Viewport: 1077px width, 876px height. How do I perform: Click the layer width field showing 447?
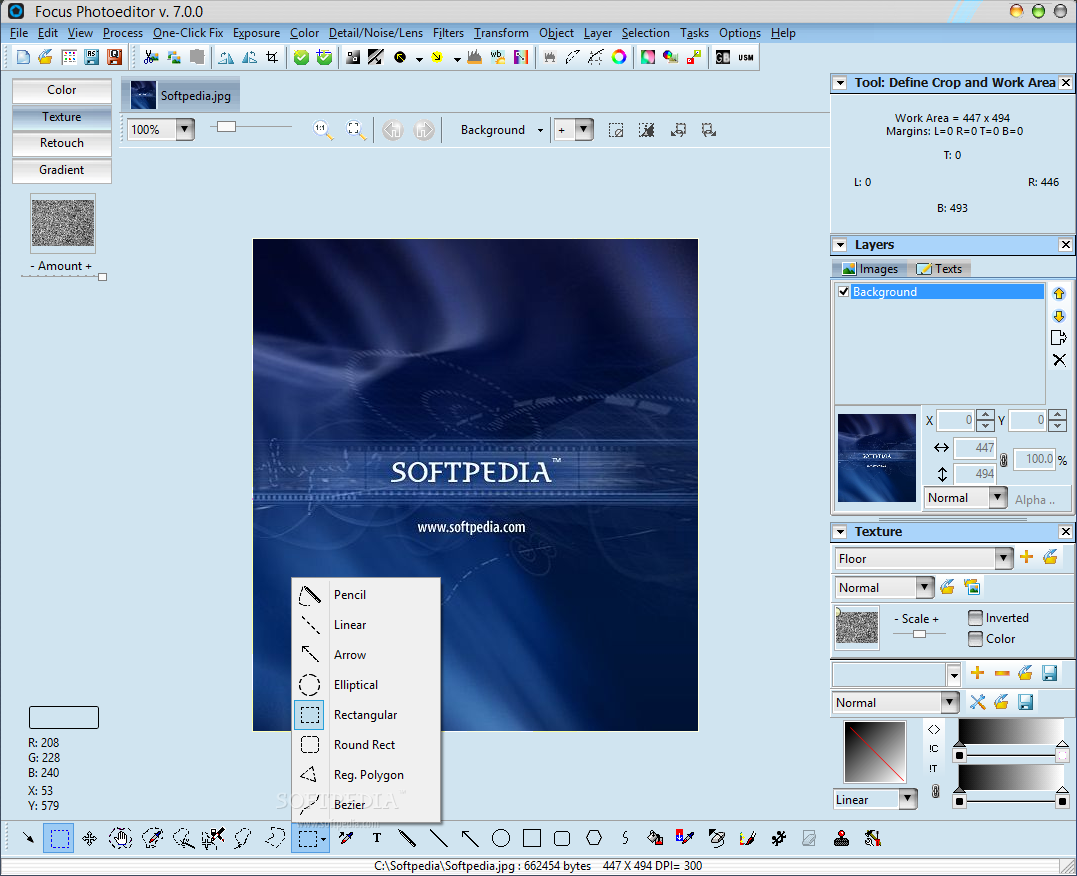coord(975,448)
